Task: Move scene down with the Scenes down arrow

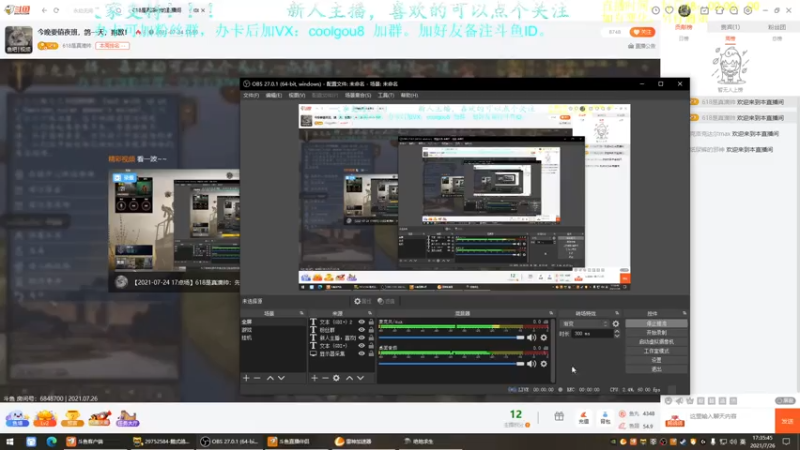Action: pyautogui.click(x=281, y=378)
